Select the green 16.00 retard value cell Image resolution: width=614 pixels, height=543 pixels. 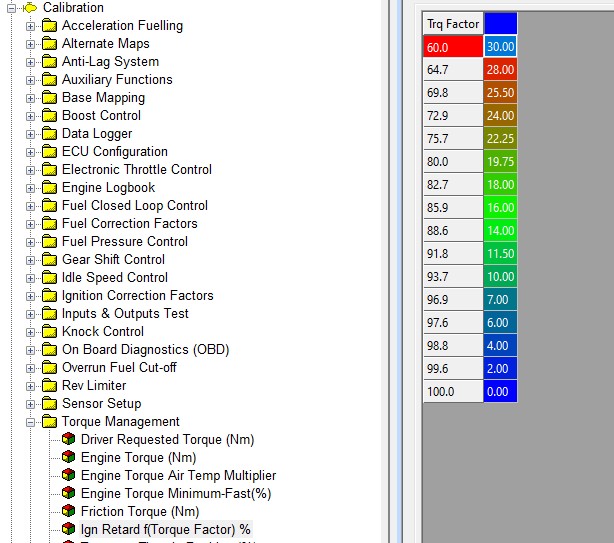[500, 207]
